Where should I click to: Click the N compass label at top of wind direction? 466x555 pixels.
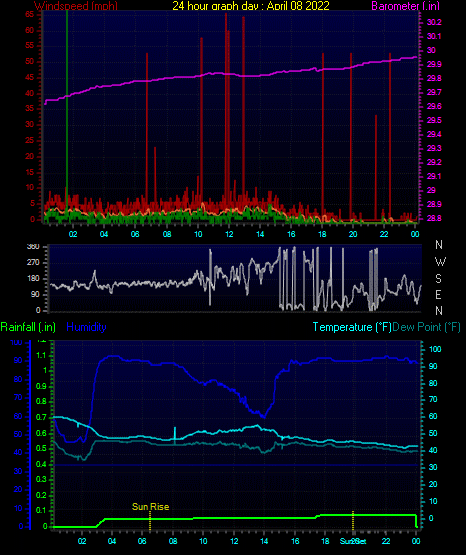(x=439, y=245)
